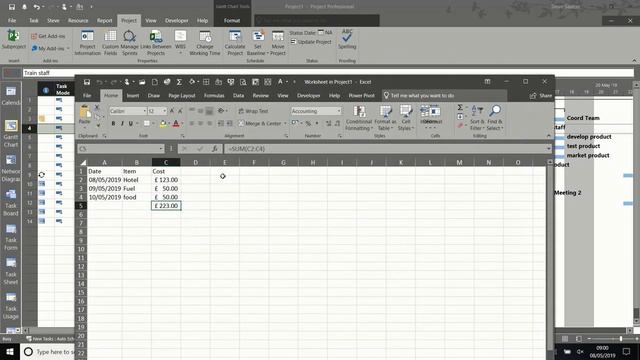Open Task Sheet view in sidebar
The image size is (640, 360).
(11, 271)
